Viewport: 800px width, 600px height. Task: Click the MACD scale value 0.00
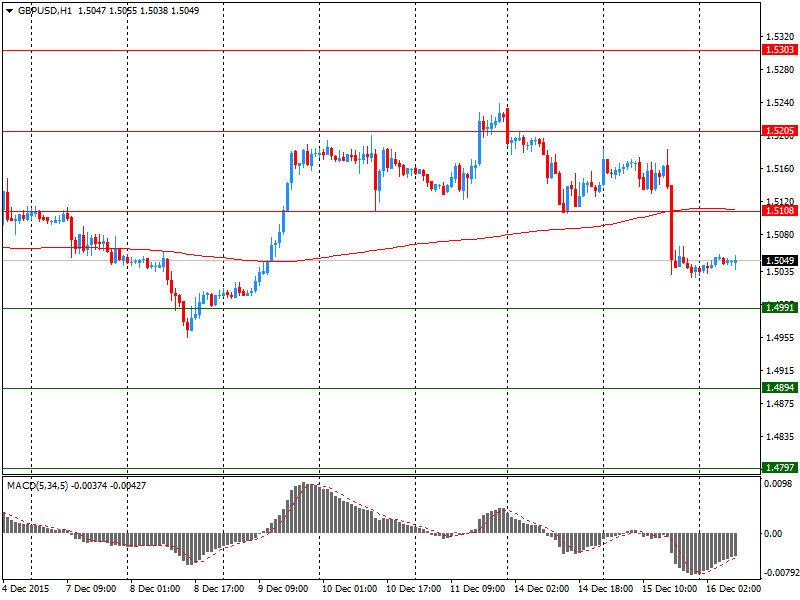tap(773, 534)
